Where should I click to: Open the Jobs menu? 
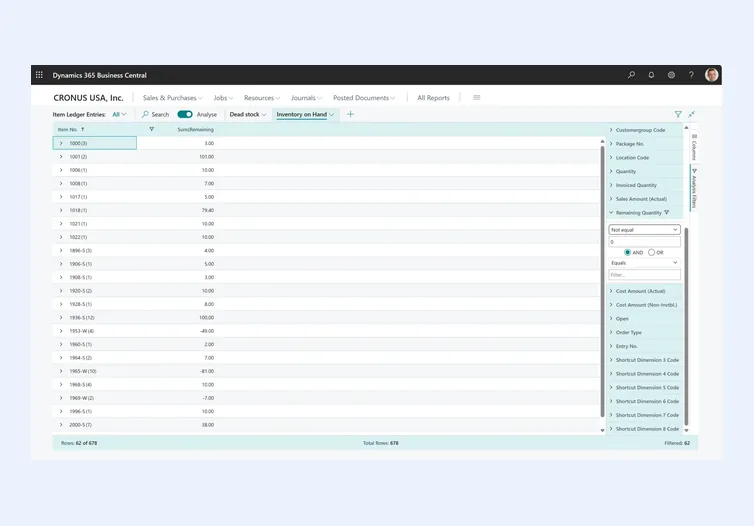(x=223, y=98)
